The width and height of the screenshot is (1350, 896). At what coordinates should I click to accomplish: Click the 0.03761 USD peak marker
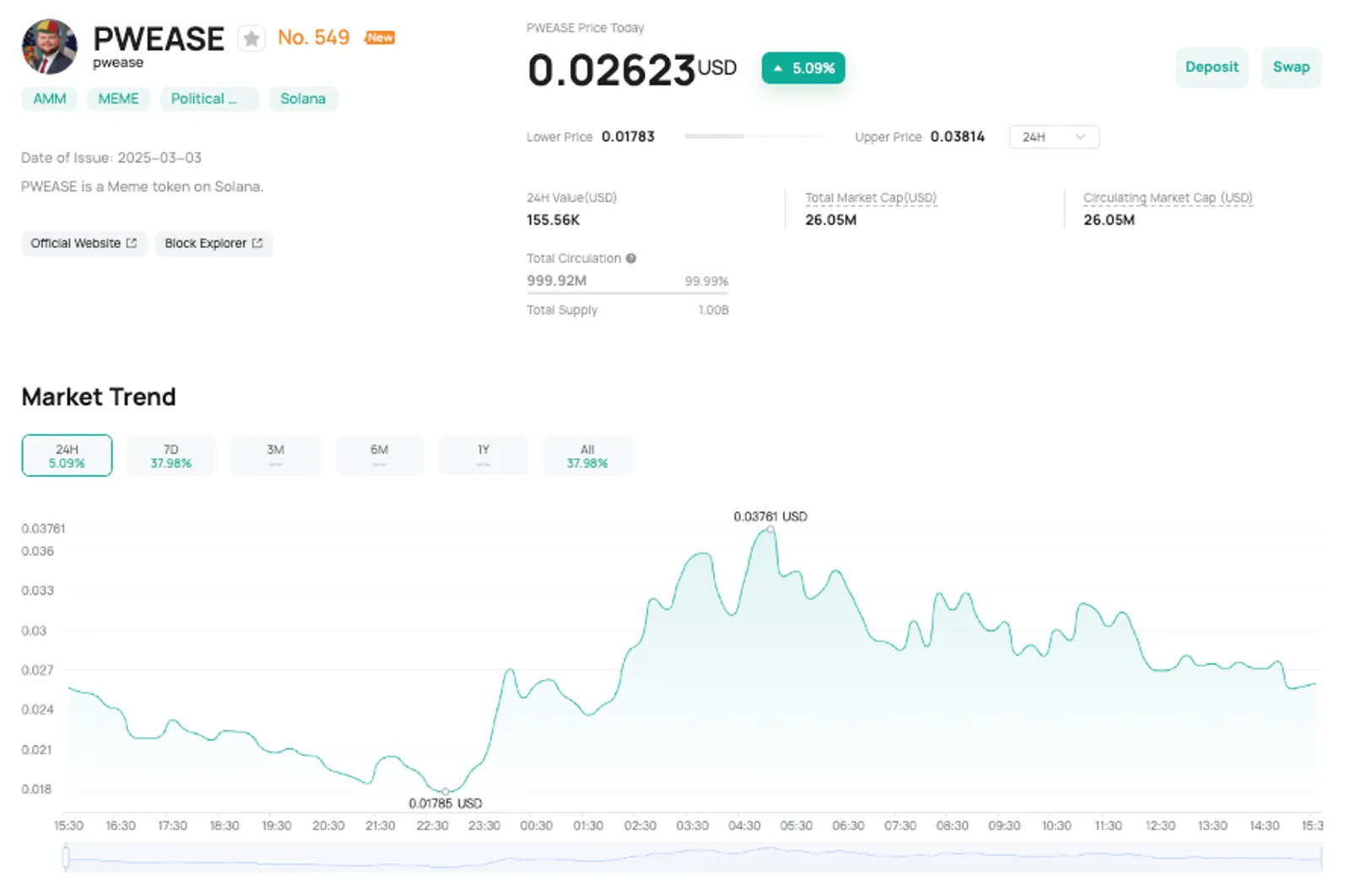tap(770, 530)
